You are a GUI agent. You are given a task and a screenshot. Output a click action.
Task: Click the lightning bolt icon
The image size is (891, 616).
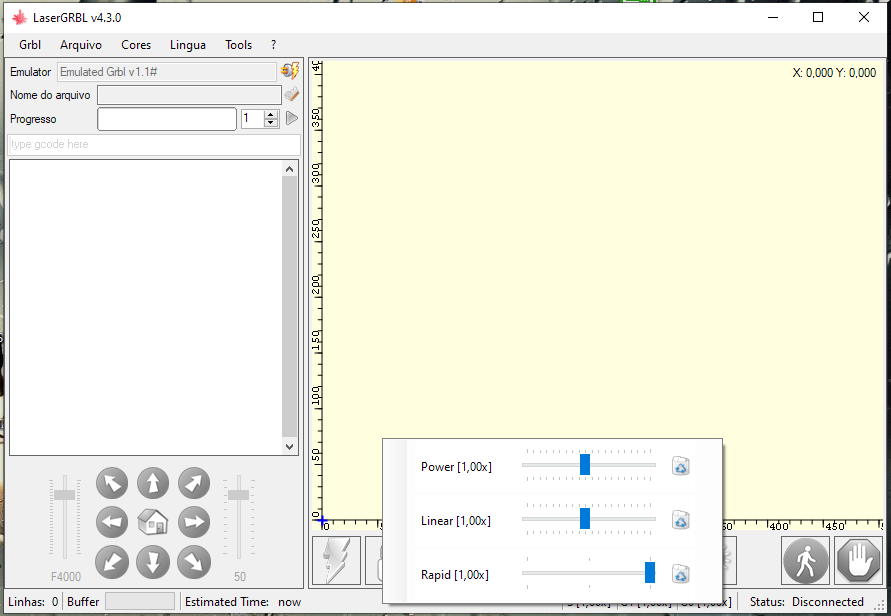(335, 560)
